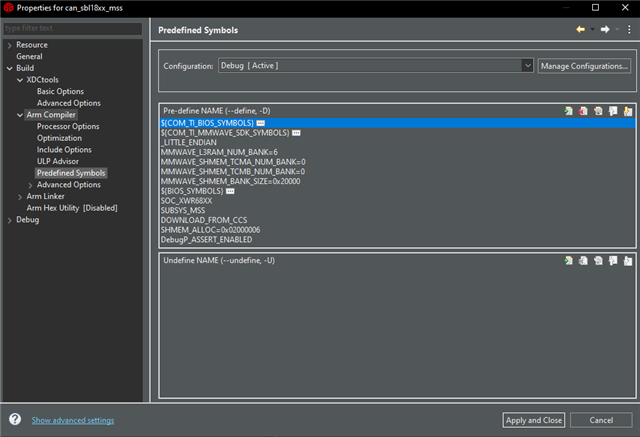The width and height of the screenshot is (640, 437).
Task: Select Predefined Symbols tree item
Action: point(71,173)
